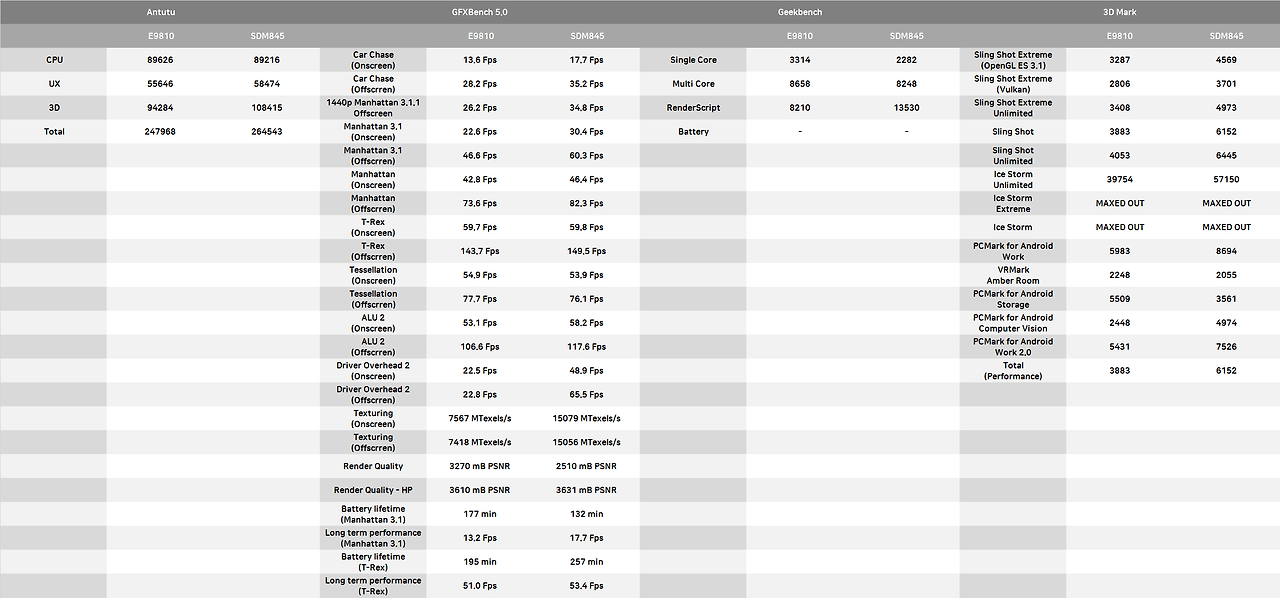Viewport: 1280px width, 598px height.
Task: Click the 195 min T-Rex battery value
Action: point(480,563)
